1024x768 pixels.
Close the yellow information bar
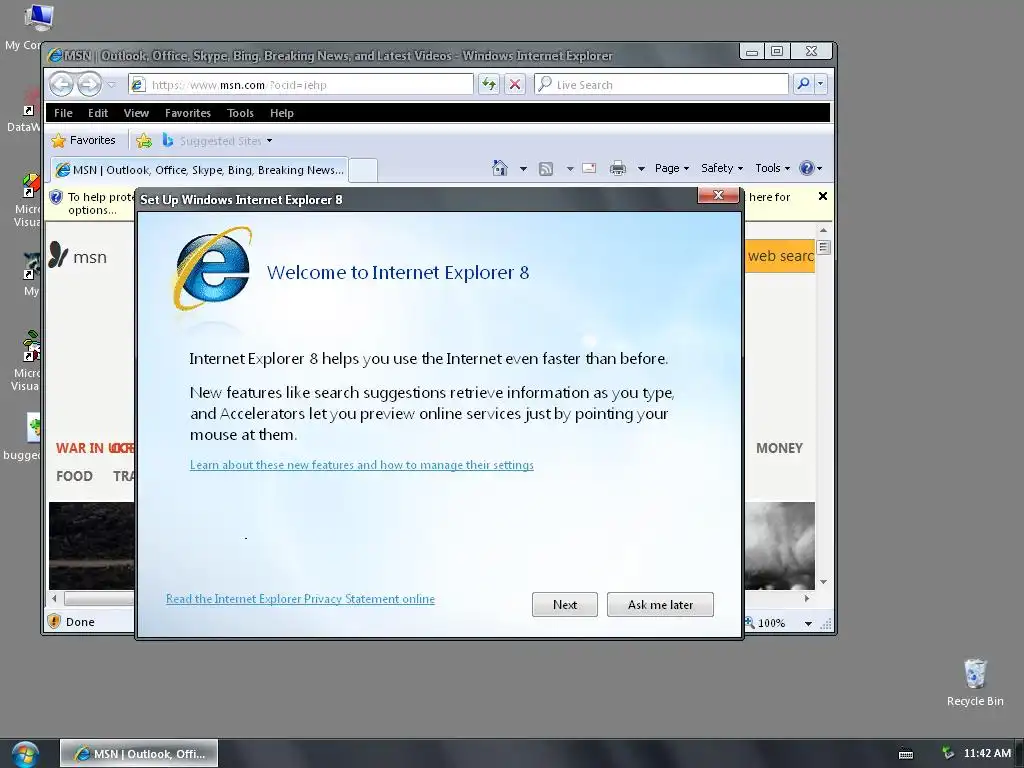(x=823, y=196)
